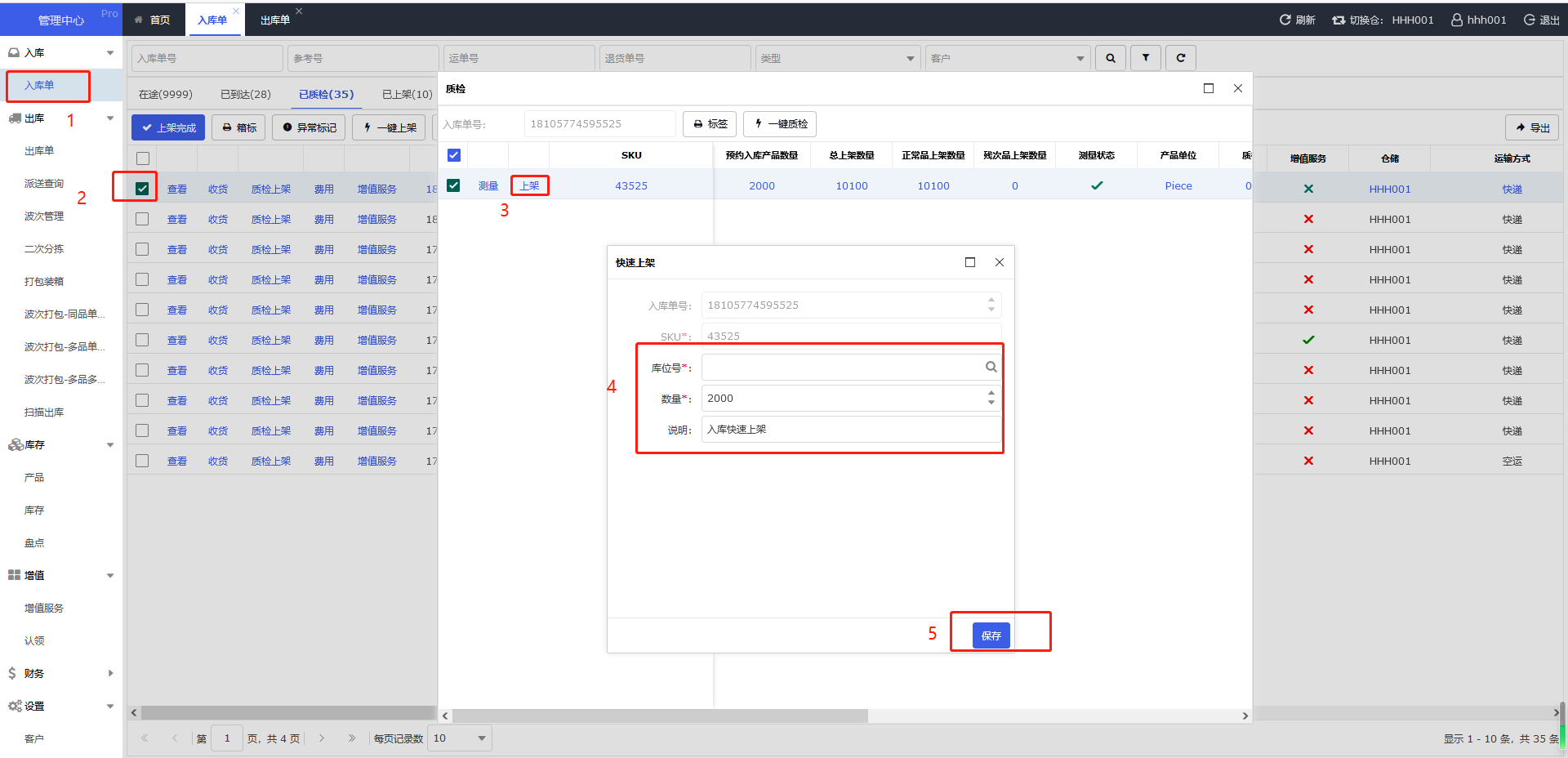
Task: Go to next page arrow in pager
Action: tap(322, 738)
